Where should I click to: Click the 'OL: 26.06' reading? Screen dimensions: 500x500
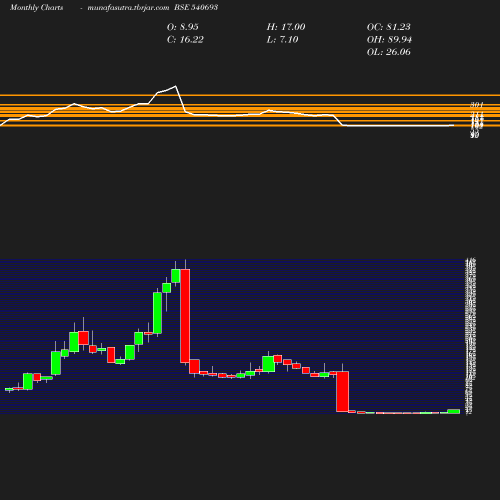[389, 52]
